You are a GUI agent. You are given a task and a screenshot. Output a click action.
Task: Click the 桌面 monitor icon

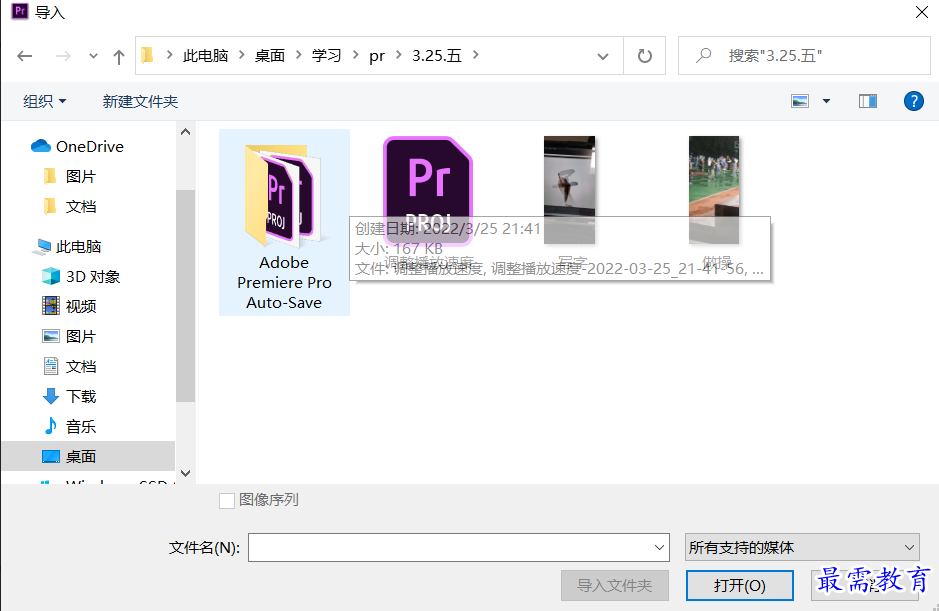pos(51,456)
